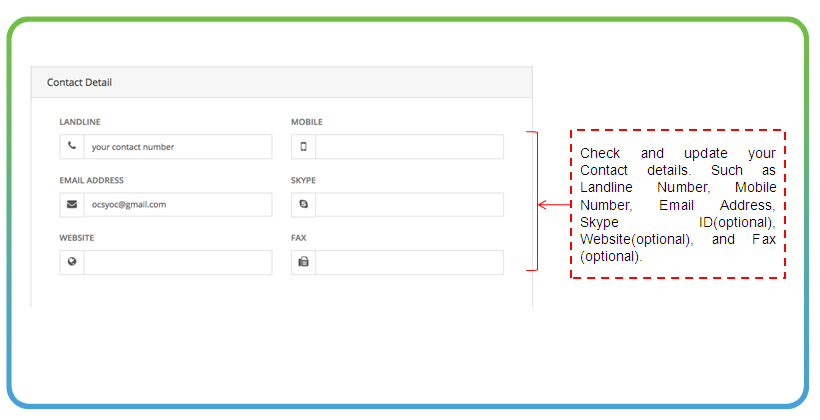
Task: Click the LANDLINE field label
Action: coord(80,122)
